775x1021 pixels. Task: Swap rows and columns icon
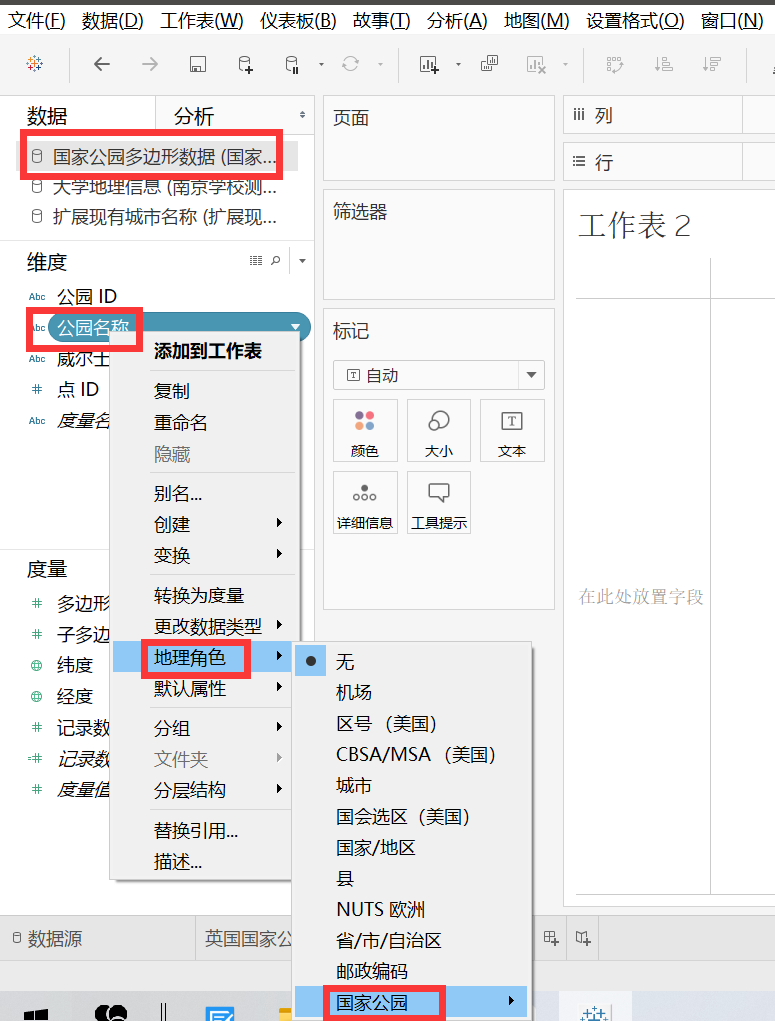point(615,64)
